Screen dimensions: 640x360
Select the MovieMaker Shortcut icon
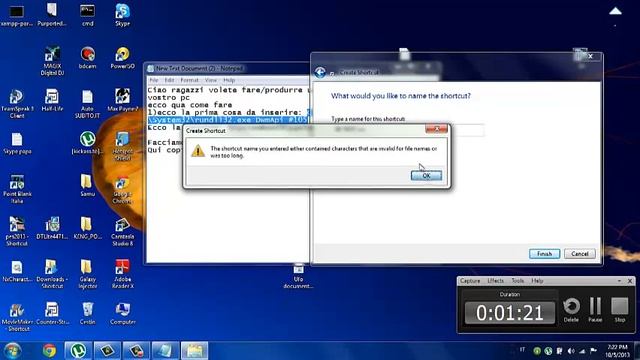[17, 317]
